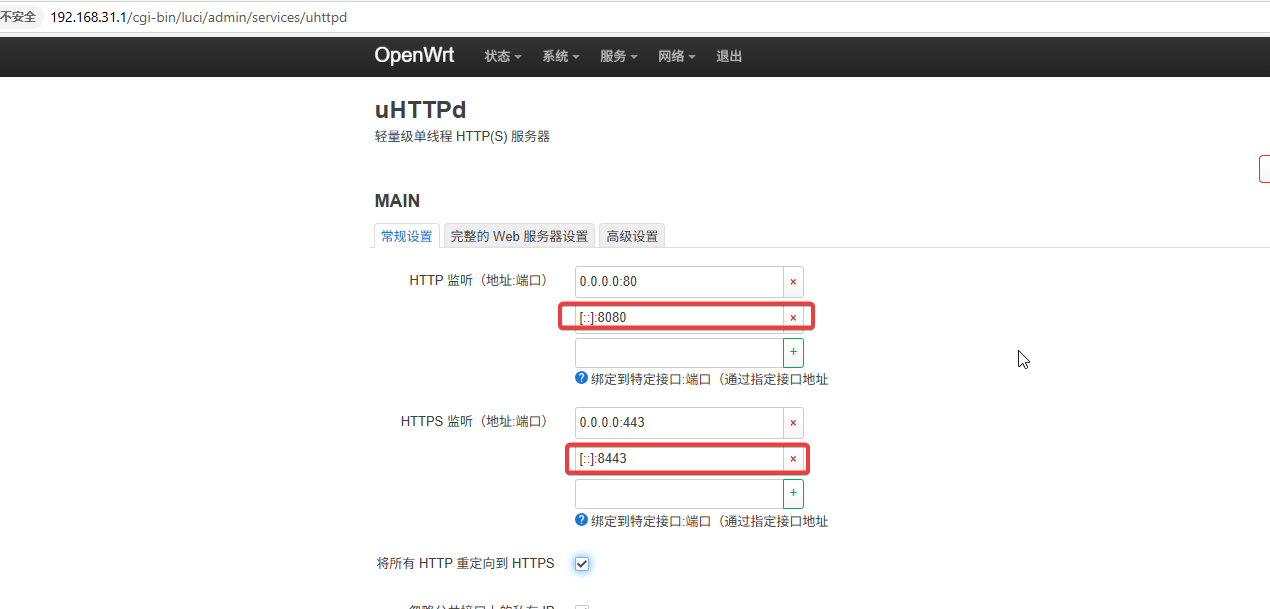
Task: Click the 0.0.0.0:443 HTTPS address field
Action: (679, 423)
